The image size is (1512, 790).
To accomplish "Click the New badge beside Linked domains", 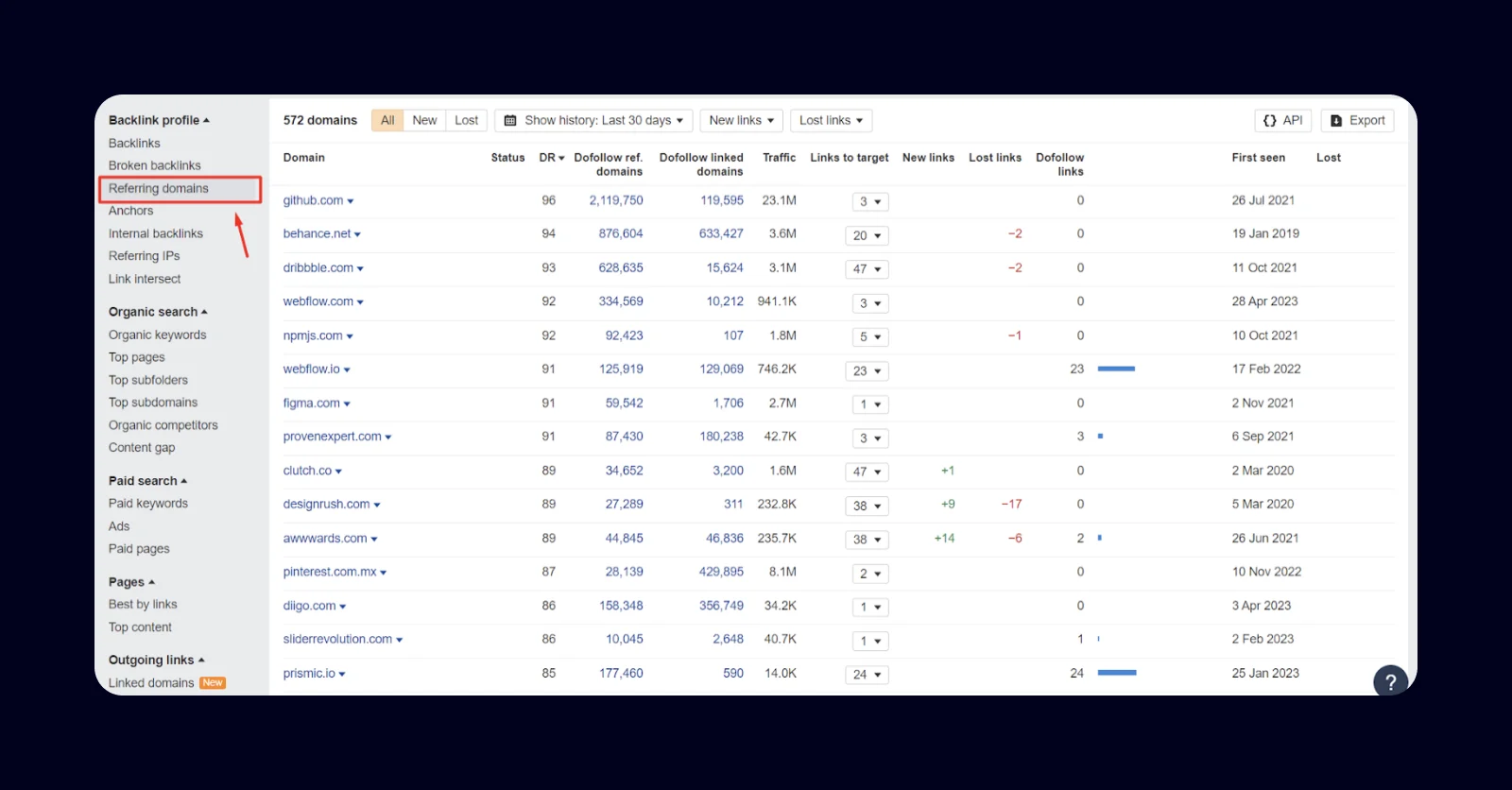I will [x=213, y=683].
